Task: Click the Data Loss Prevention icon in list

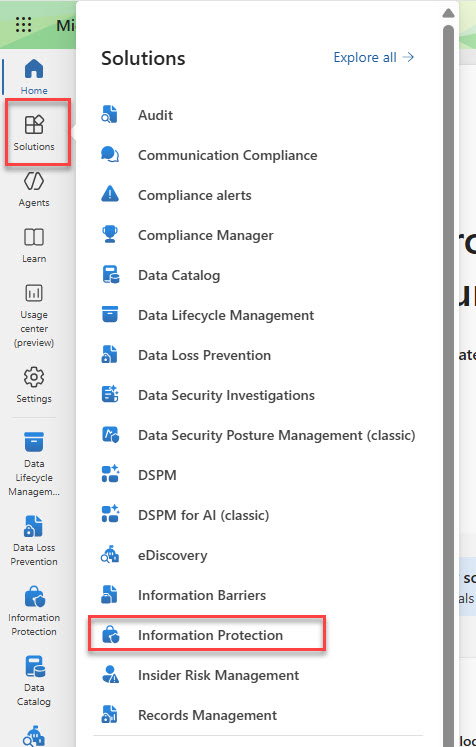Action: (110, 355)
